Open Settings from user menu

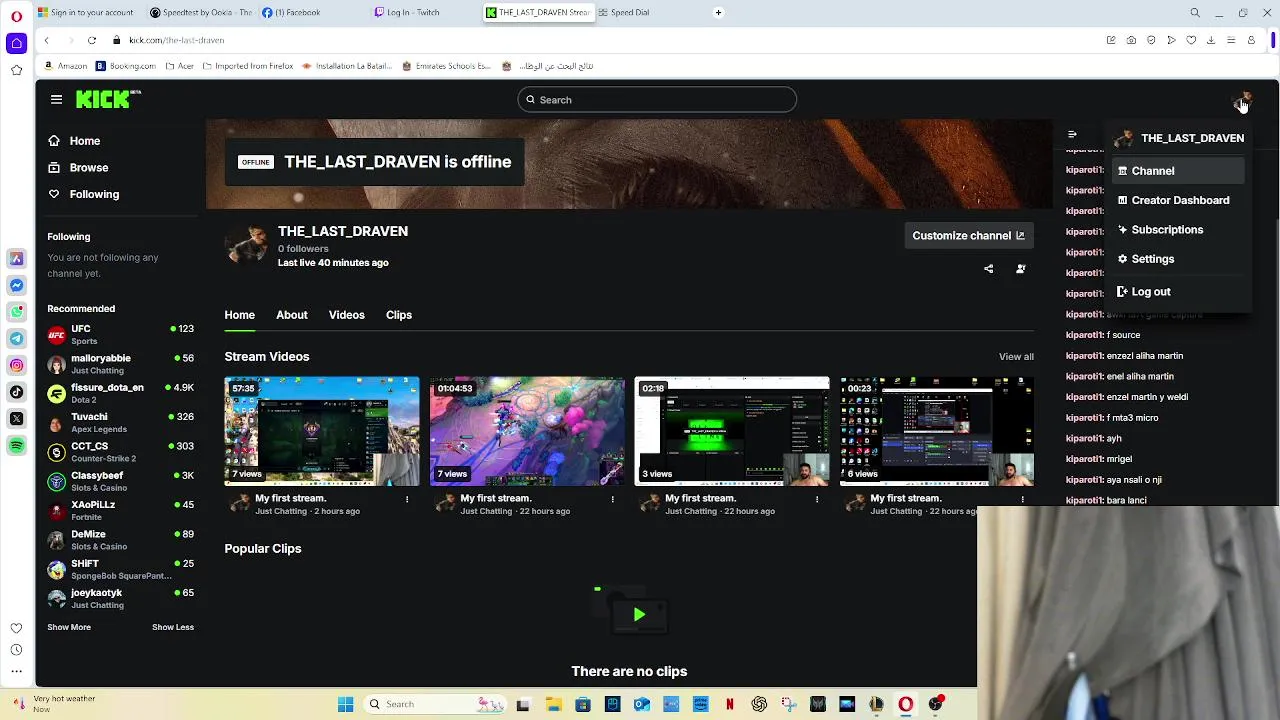click(1178, 259)
